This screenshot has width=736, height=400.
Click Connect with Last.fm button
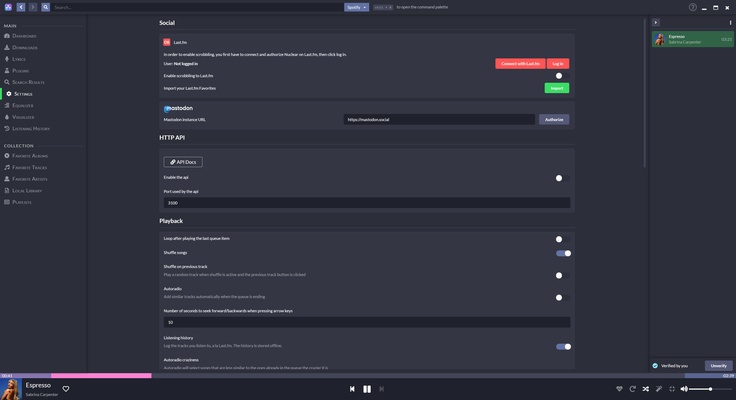point(520,63)
